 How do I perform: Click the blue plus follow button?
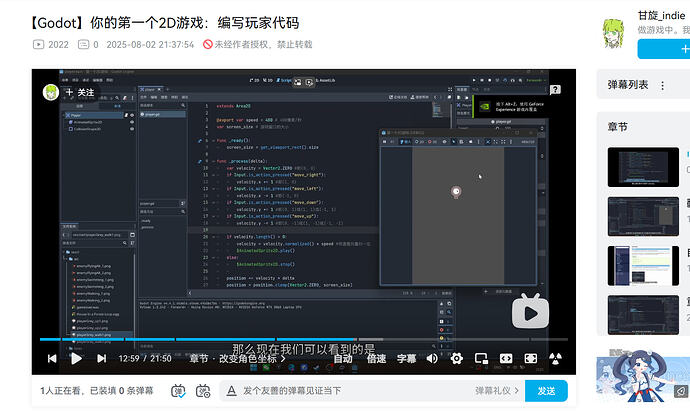tap(664, 49)
